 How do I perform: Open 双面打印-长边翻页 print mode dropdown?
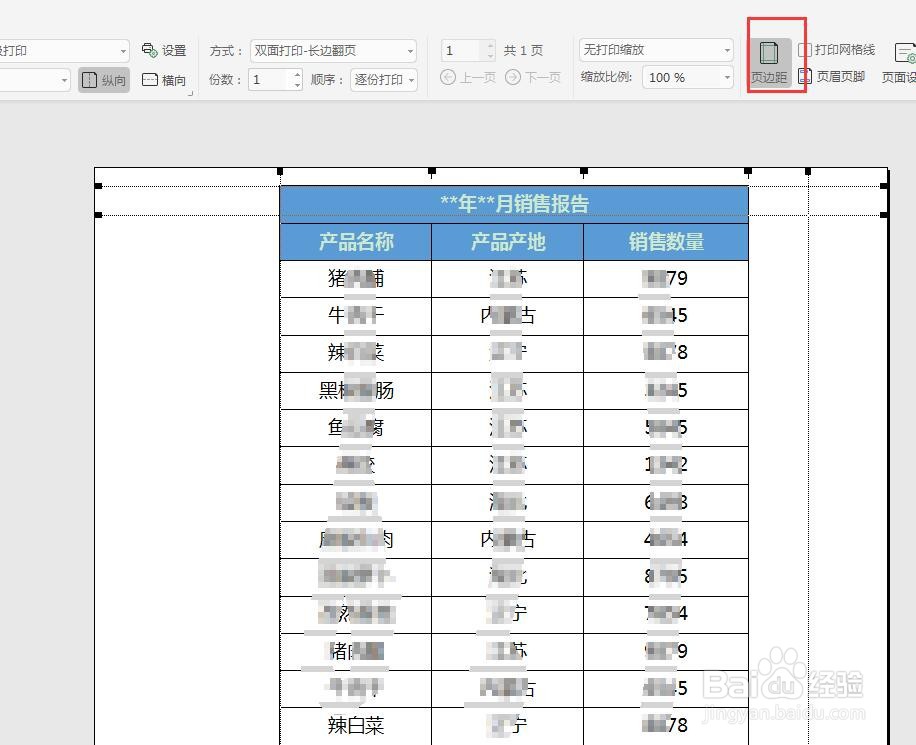click(333, 51)
